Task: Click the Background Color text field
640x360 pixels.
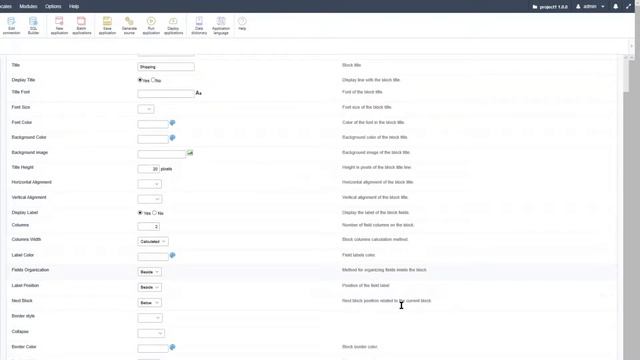Action: point(153,139)
